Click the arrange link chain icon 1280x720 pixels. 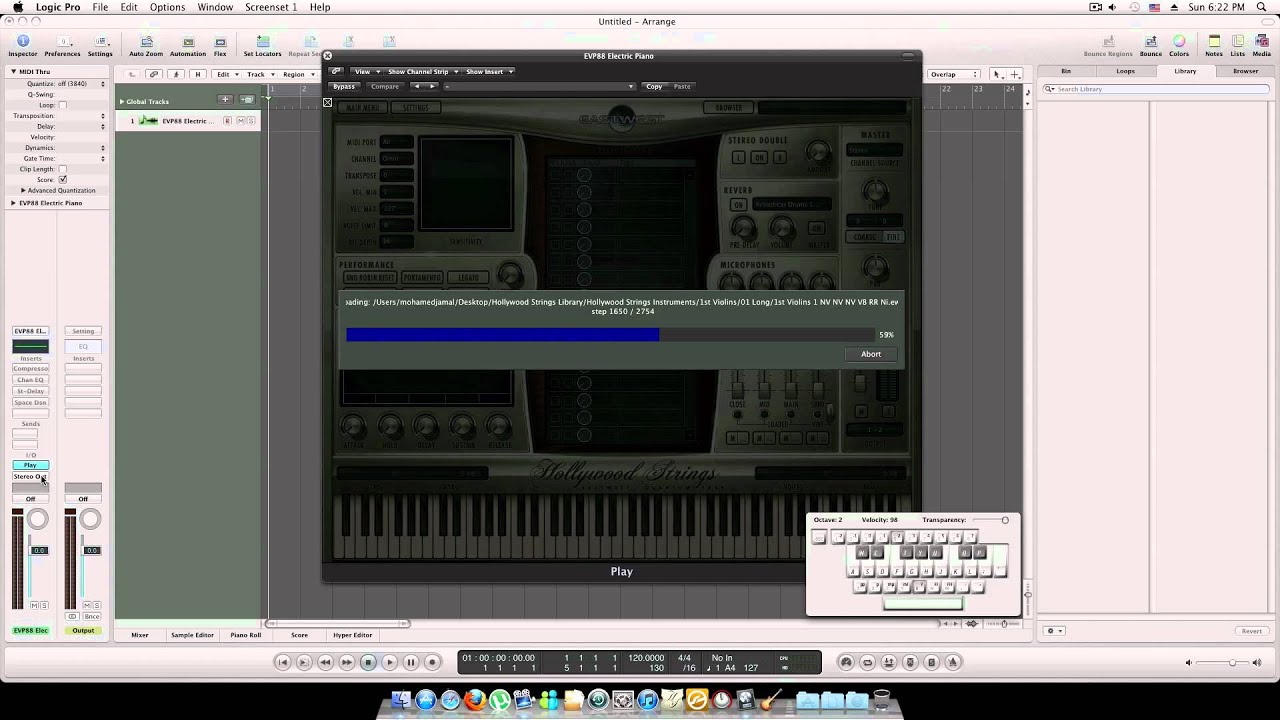[x=153, y=74]
